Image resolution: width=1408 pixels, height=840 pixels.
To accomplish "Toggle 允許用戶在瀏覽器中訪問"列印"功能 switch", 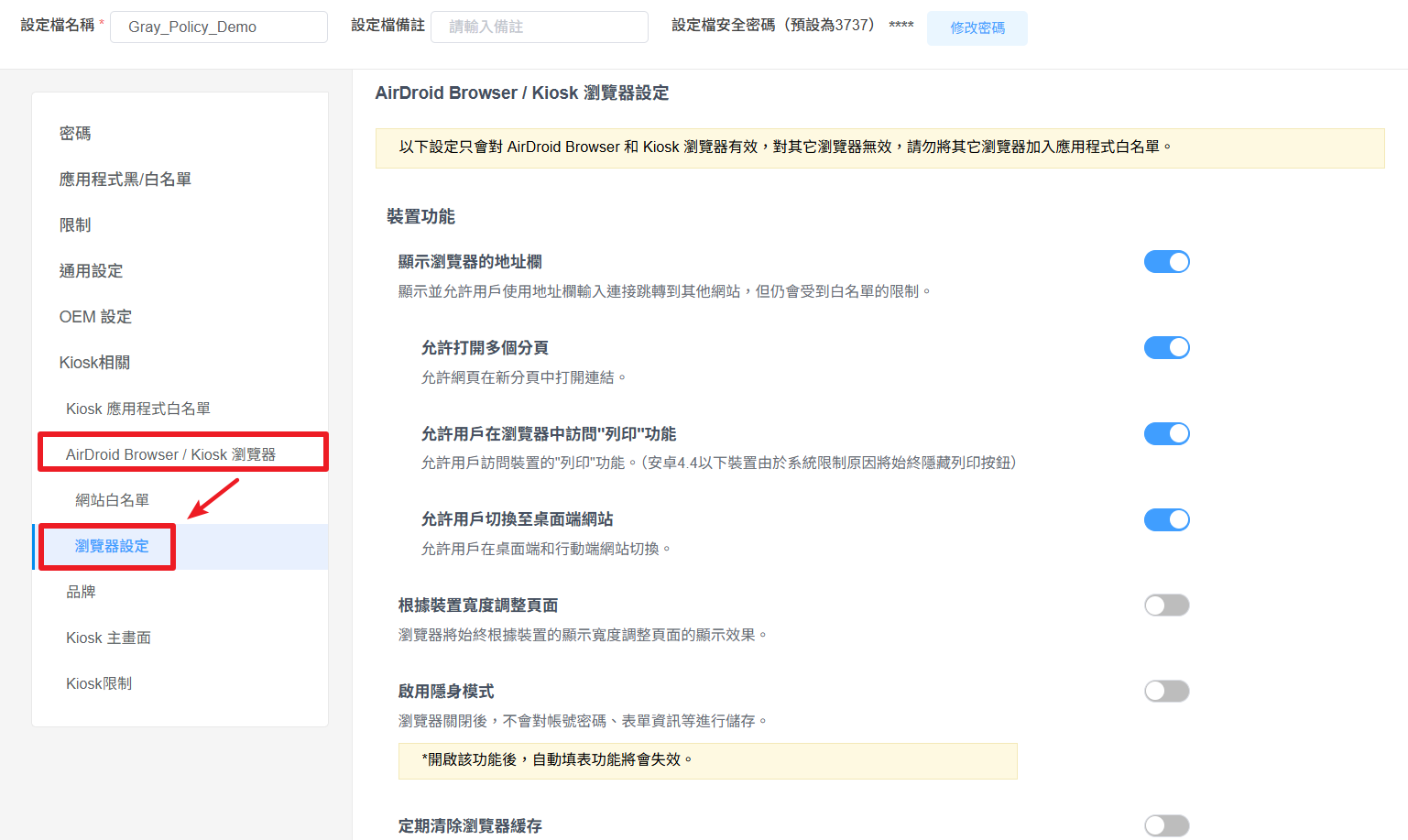I will [x=1166, y=434].
